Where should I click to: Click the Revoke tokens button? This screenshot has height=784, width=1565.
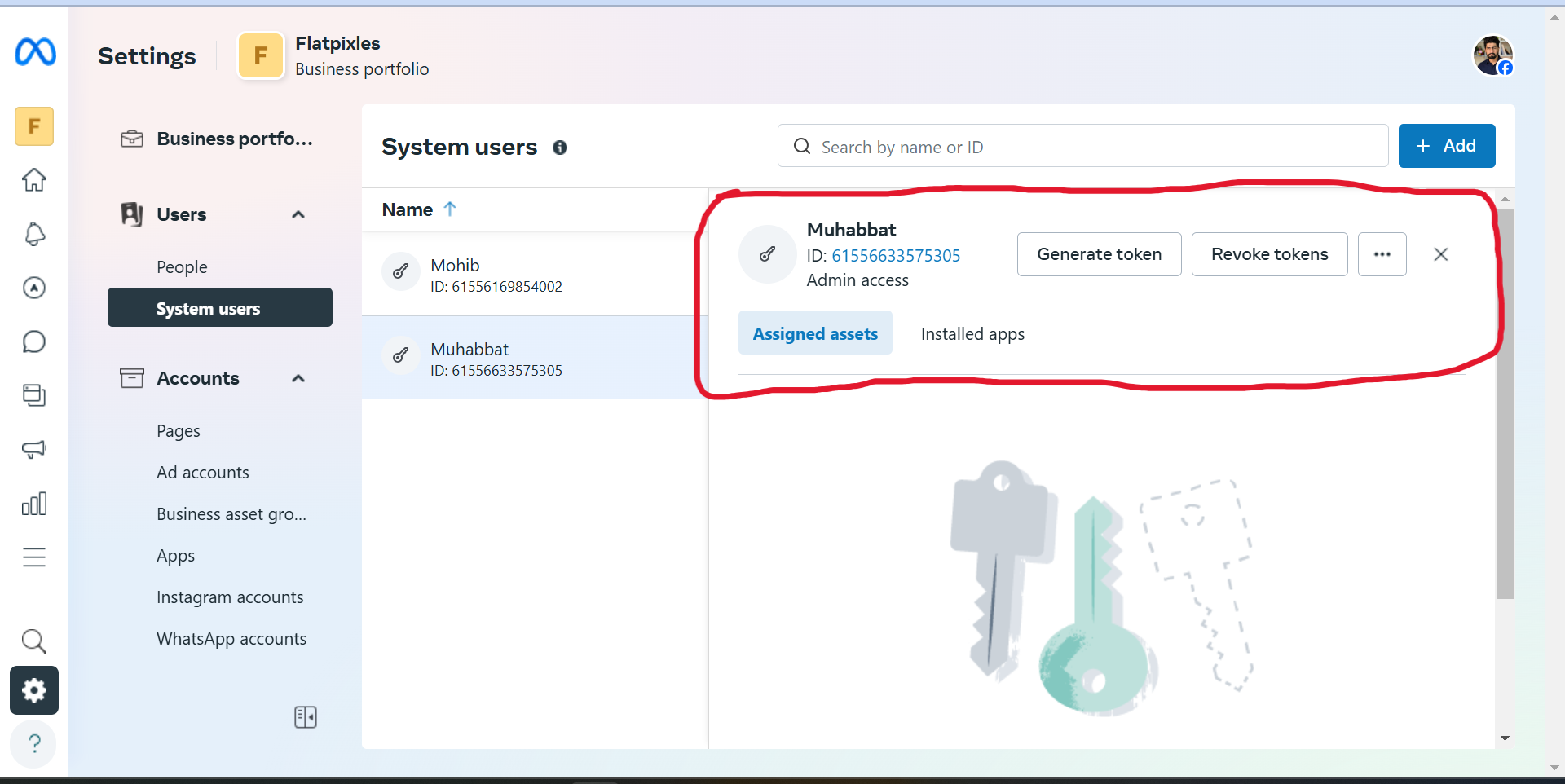[1269, 254]
